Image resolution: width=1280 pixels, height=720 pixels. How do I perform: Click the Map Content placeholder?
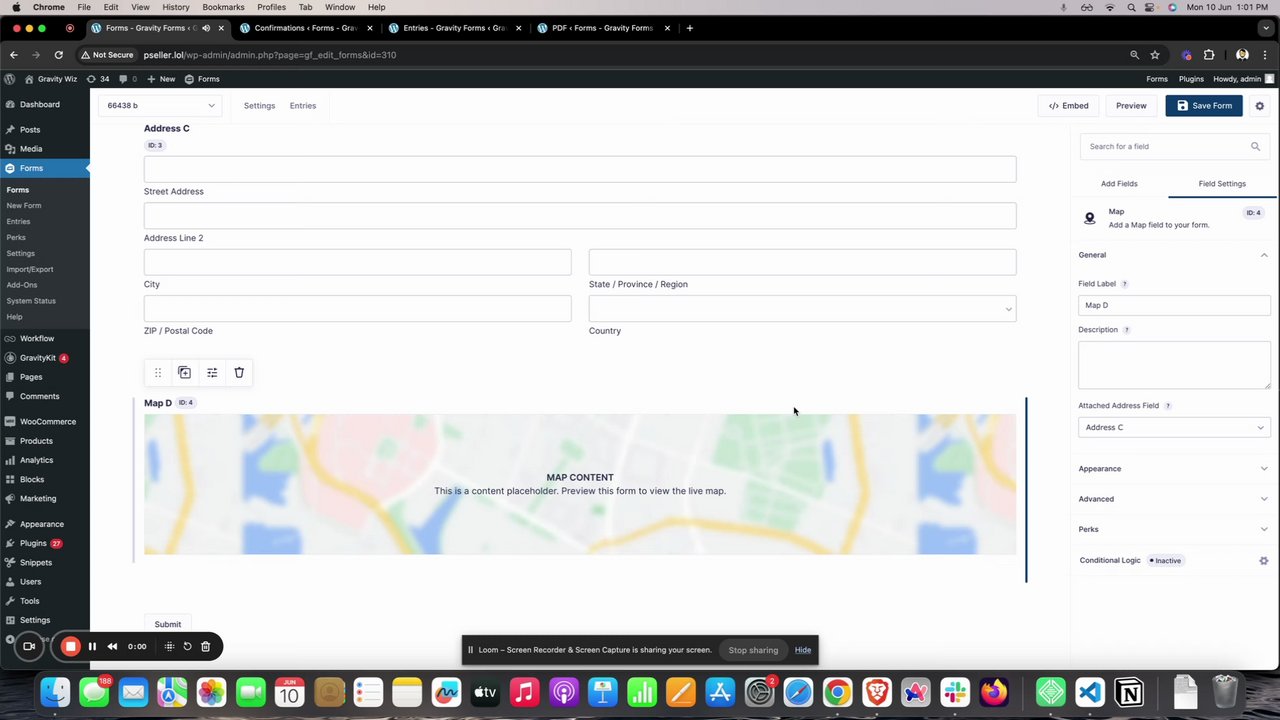point(580,484)
